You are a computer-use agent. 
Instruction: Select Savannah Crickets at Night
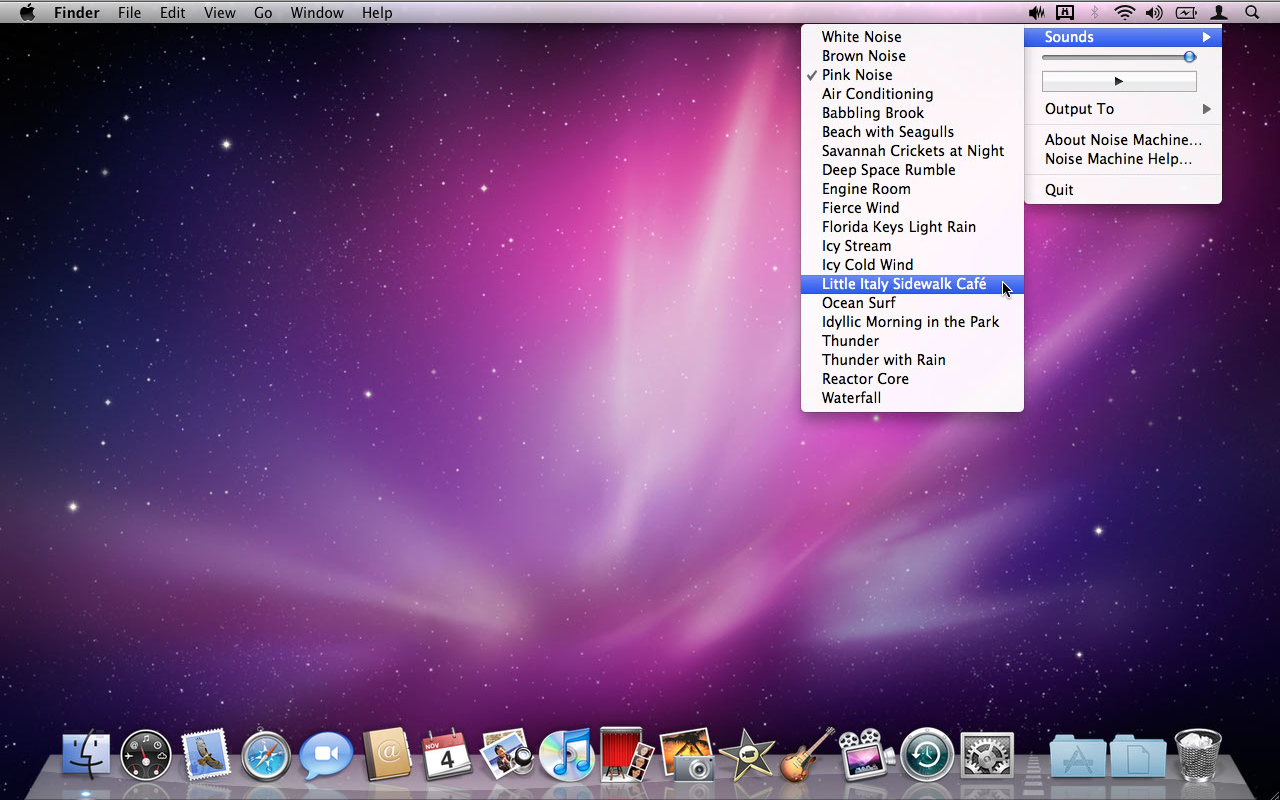pyautogui.click(x=912, y=151)
